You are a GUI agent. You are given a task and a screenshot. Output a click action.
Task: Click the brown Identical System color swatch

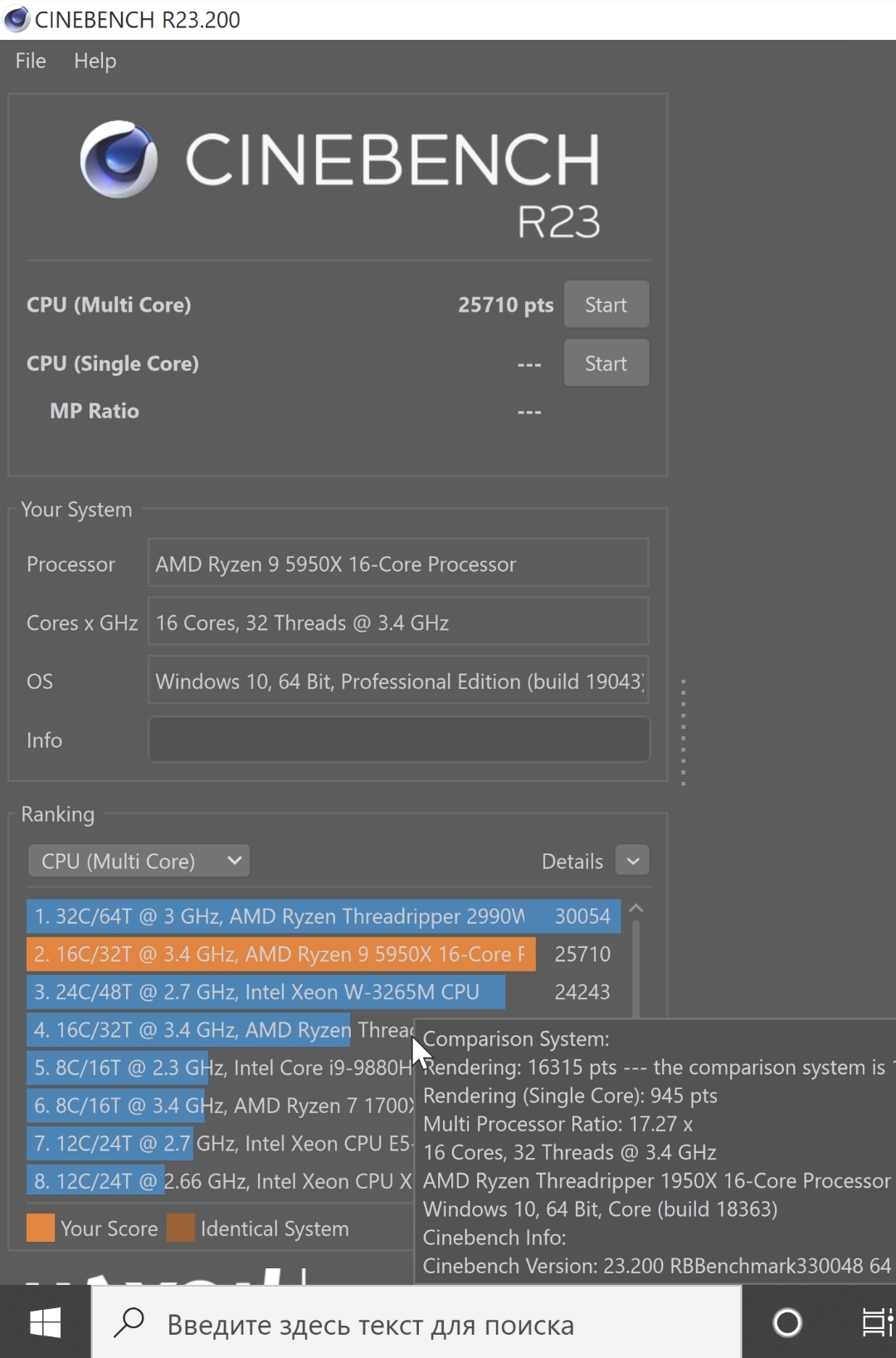(181, 1228)
